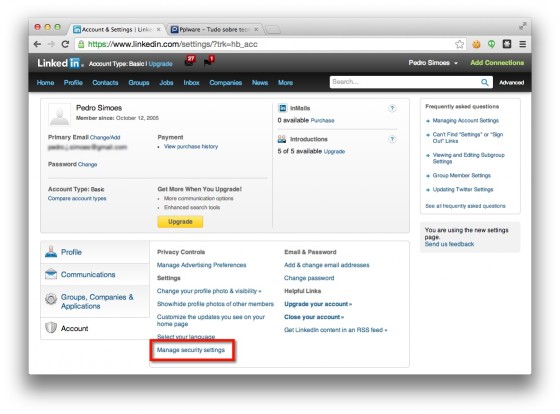Switch to the Account & Settings tab
The width and height of the screenshot is (560, 414).
(x=116, y=29)
